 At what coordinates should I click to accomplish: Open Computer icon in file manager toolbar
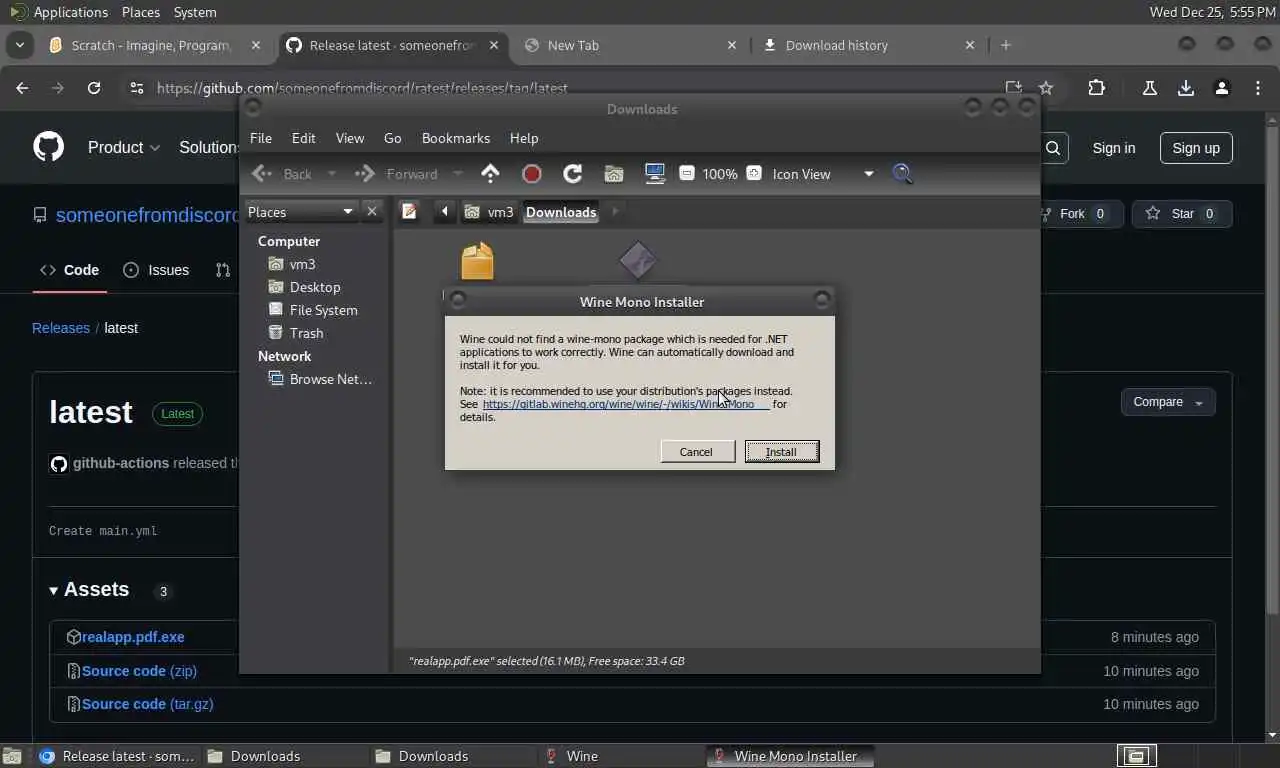pyautogui.click(x=655, y=174)
